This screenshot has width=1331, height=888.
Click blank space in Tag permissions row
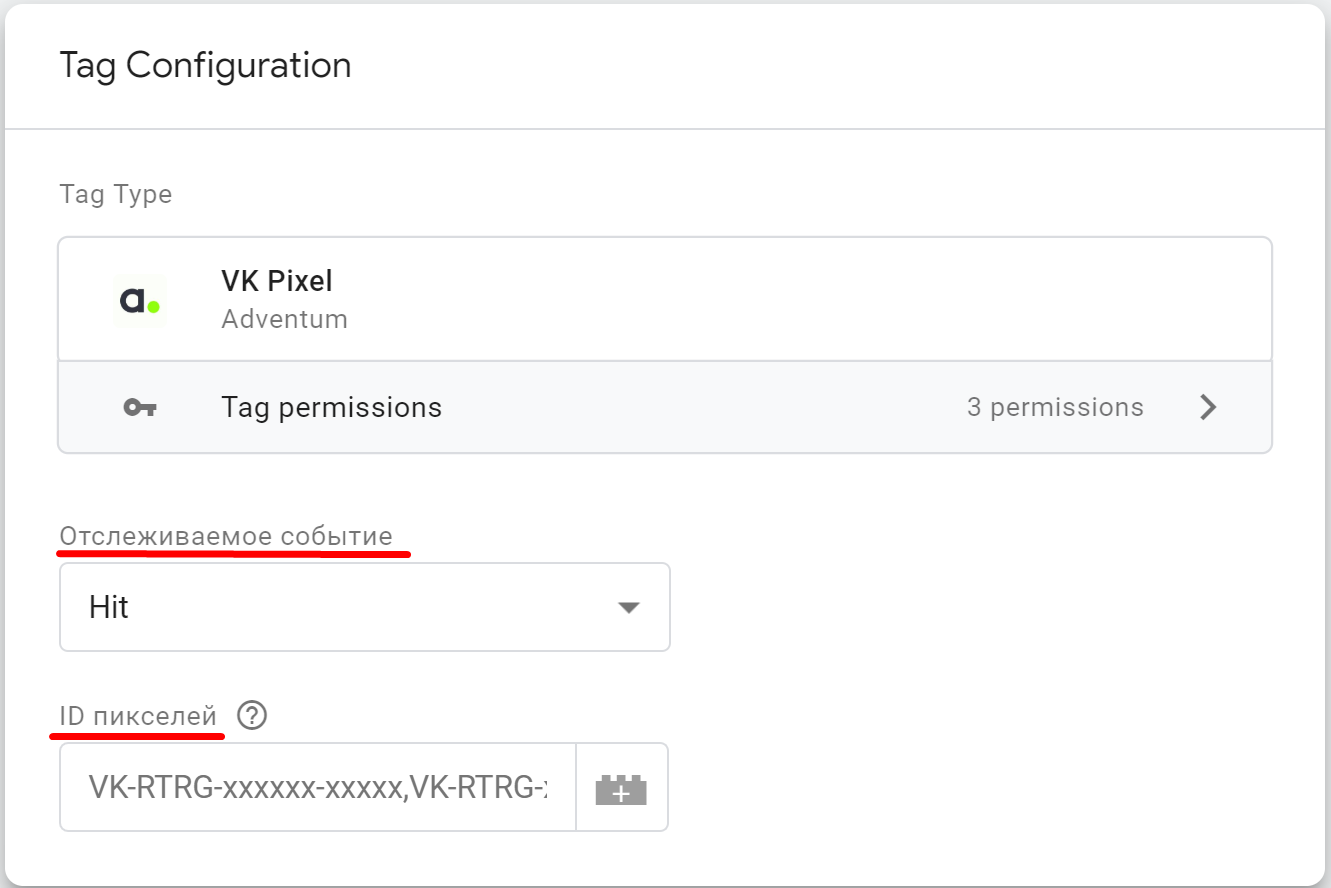tap(700, 408)
